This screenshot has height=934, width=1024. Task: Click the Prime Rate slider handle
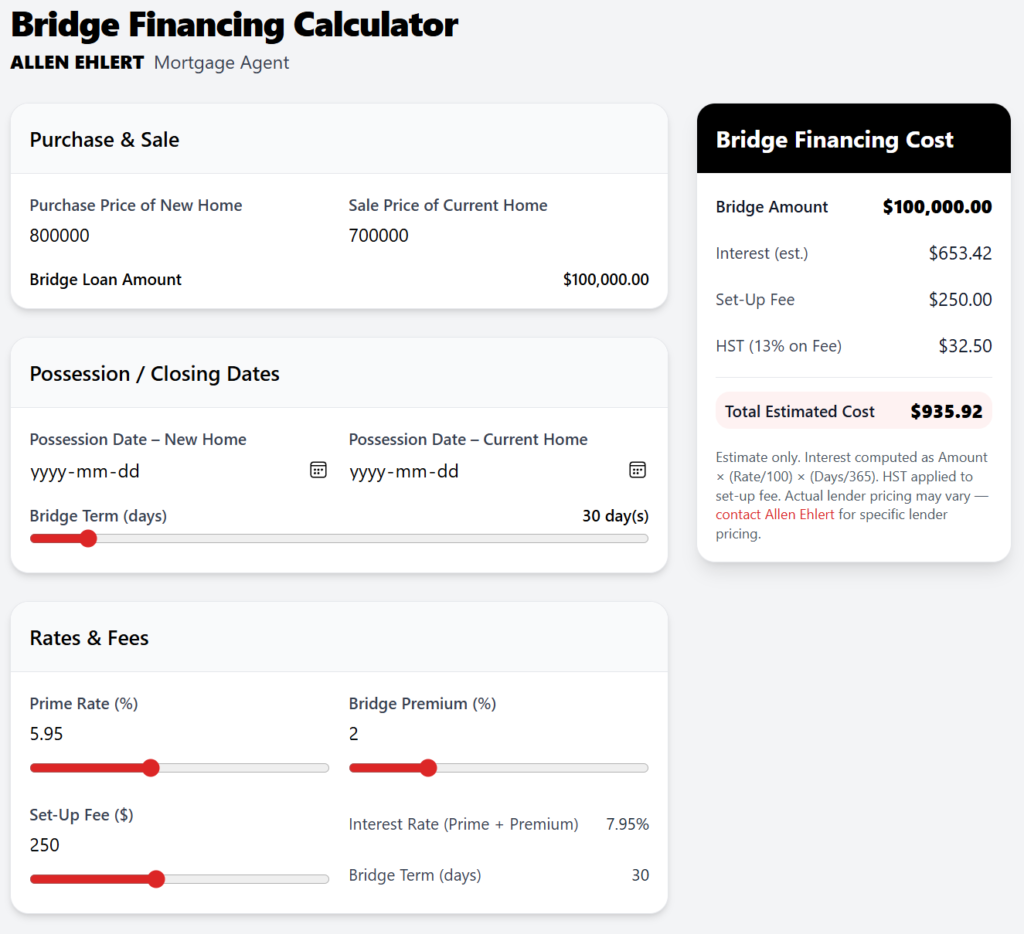click(151, 768)
